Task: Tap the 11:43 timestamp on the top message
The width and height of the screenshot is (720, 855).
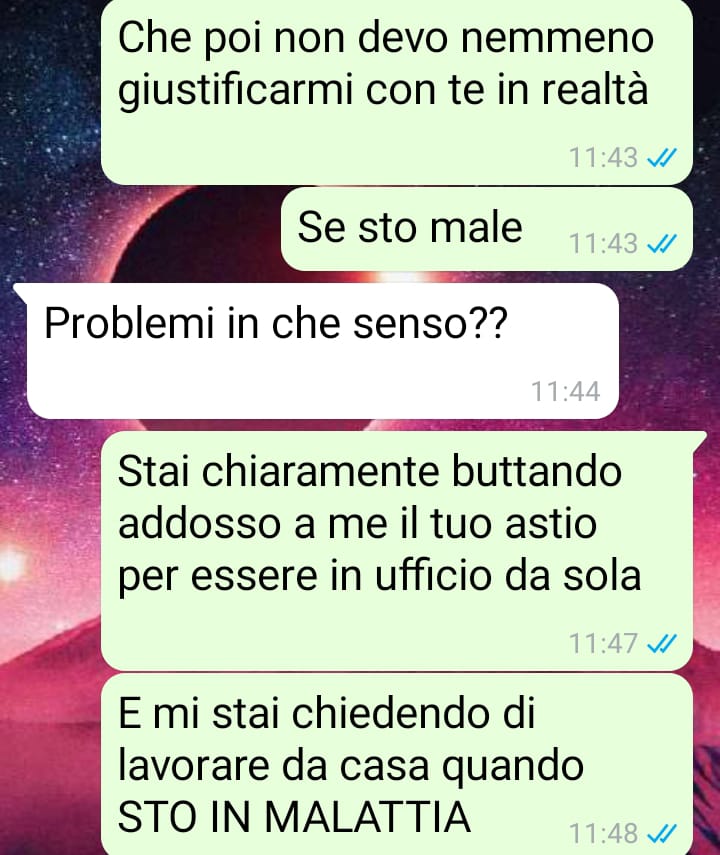Action: [603, 158]
